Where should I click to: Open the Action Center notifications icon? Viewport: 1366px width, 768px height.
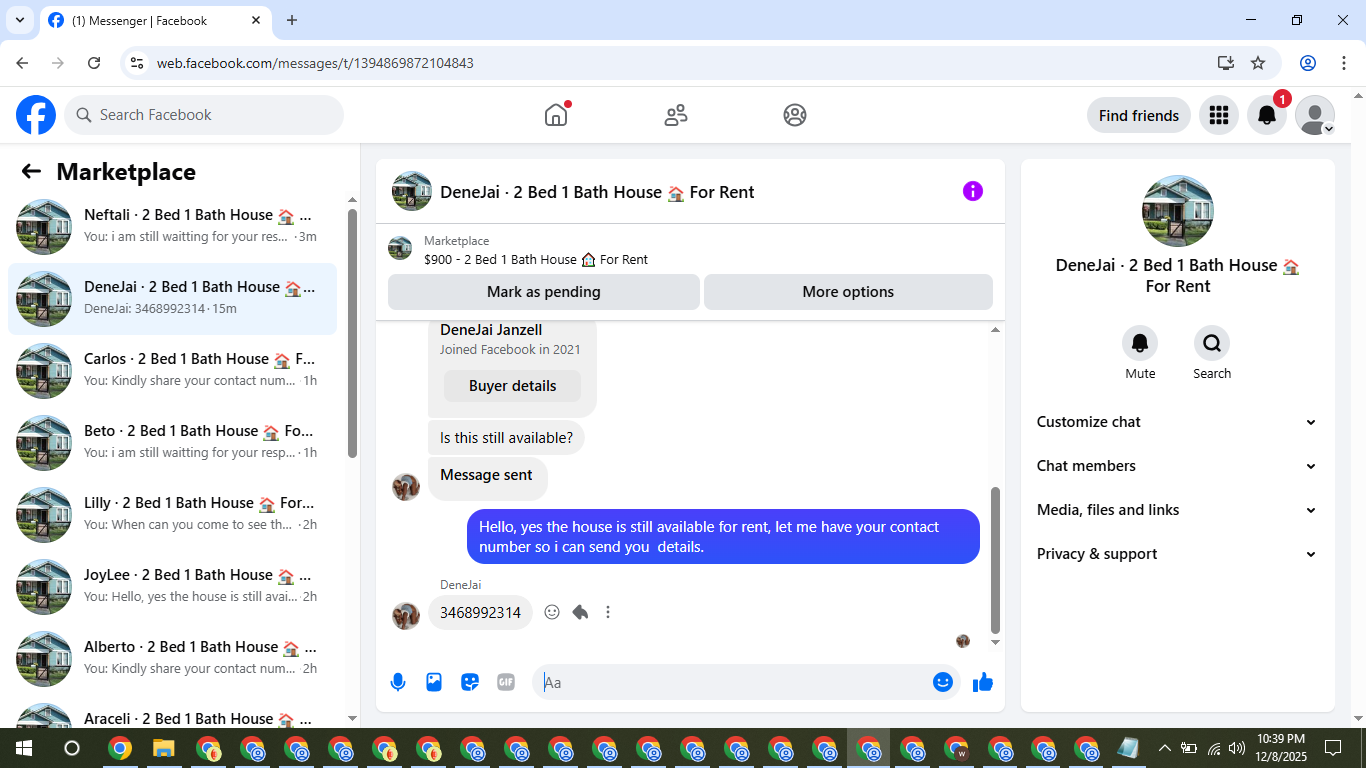click(1333, 748)
